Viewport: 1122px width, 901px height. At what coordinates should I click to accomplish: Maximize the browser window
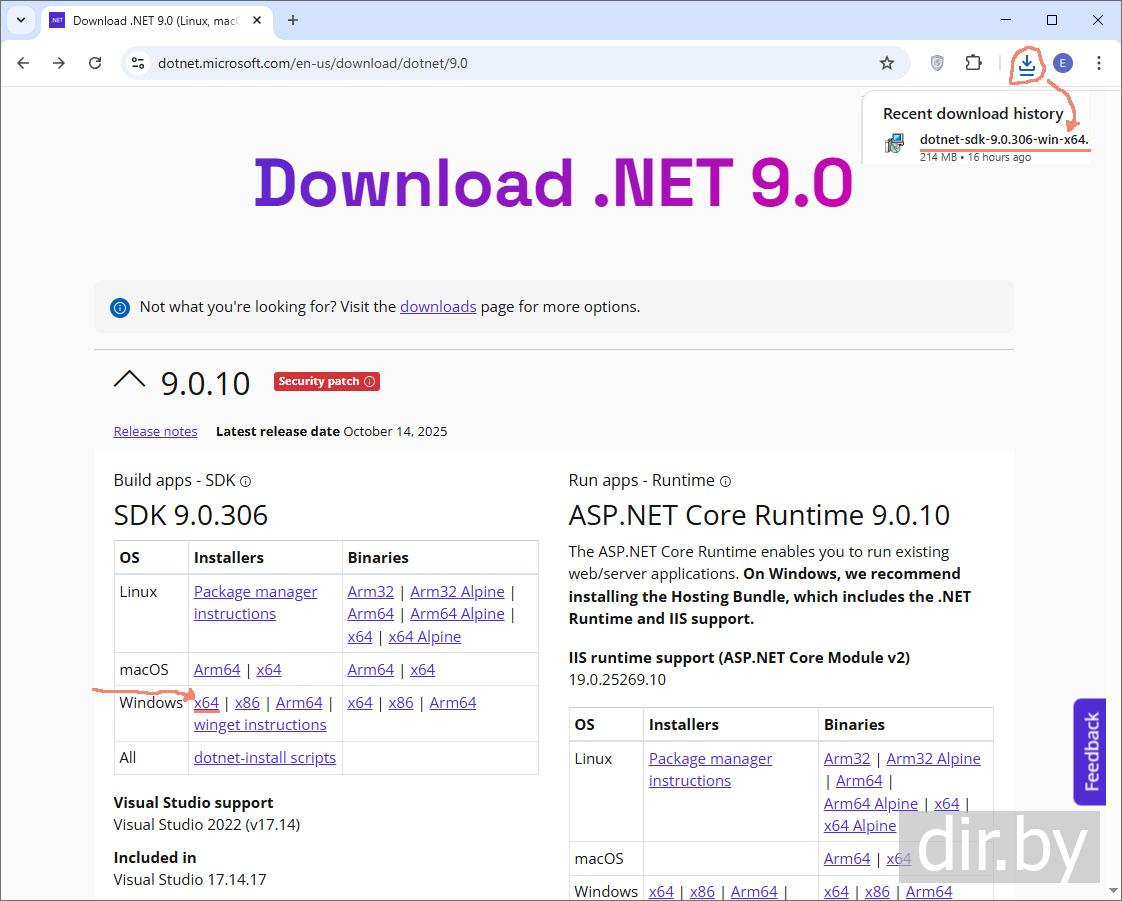[1052, 20]
